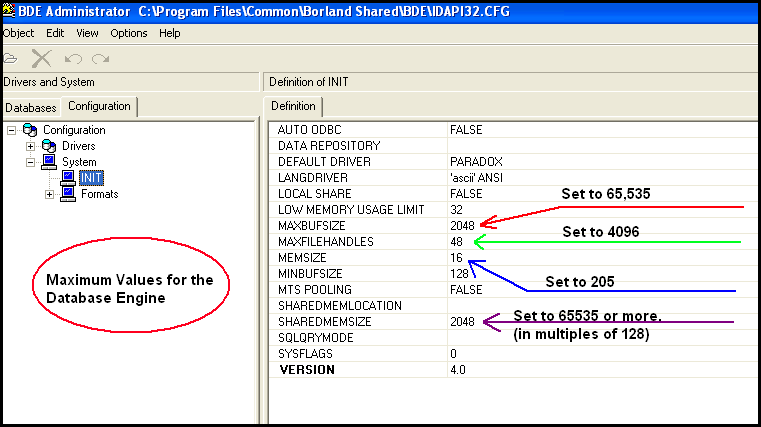This screenshot has width=761, height=427.
Task: Click the Drivers node icon
Action: (x=49, y=146)
